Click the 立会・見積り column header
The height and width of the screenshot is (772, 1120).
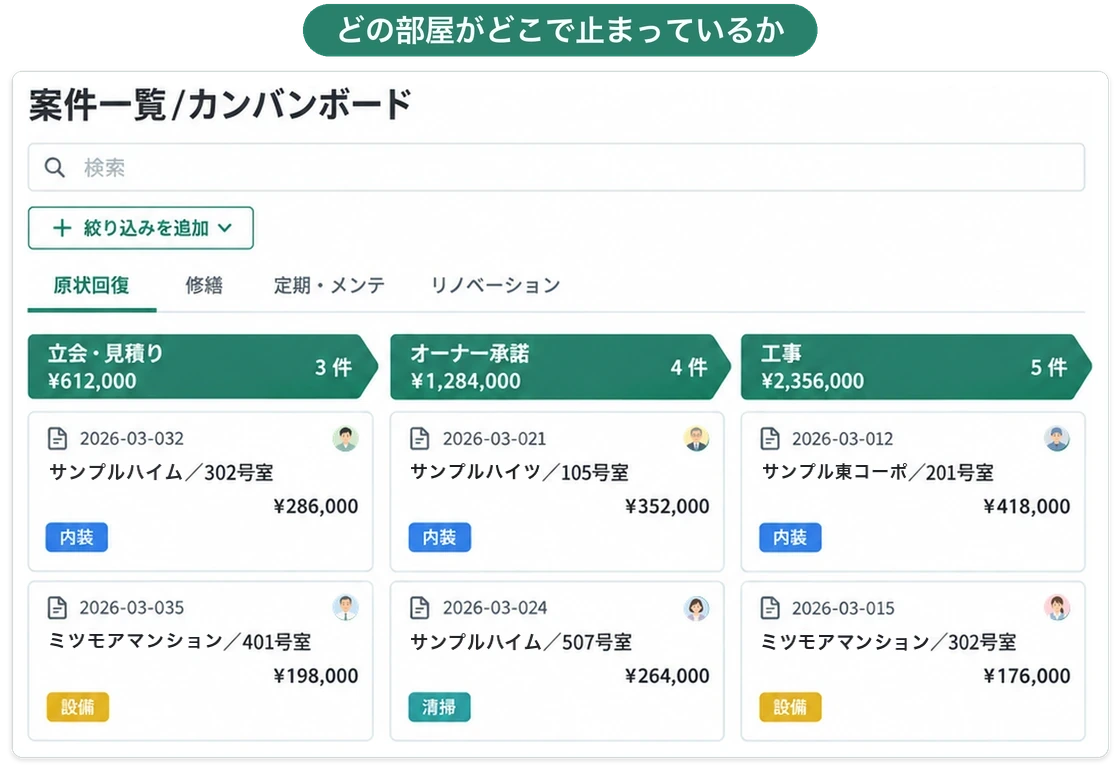(x=203, y=366)
